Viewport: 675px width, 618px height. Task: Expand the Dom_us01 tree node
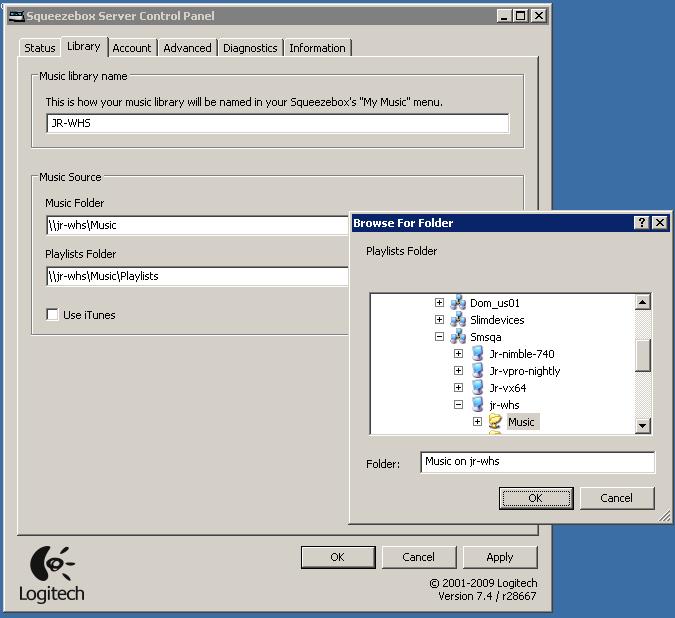click(x=439, y=303)
